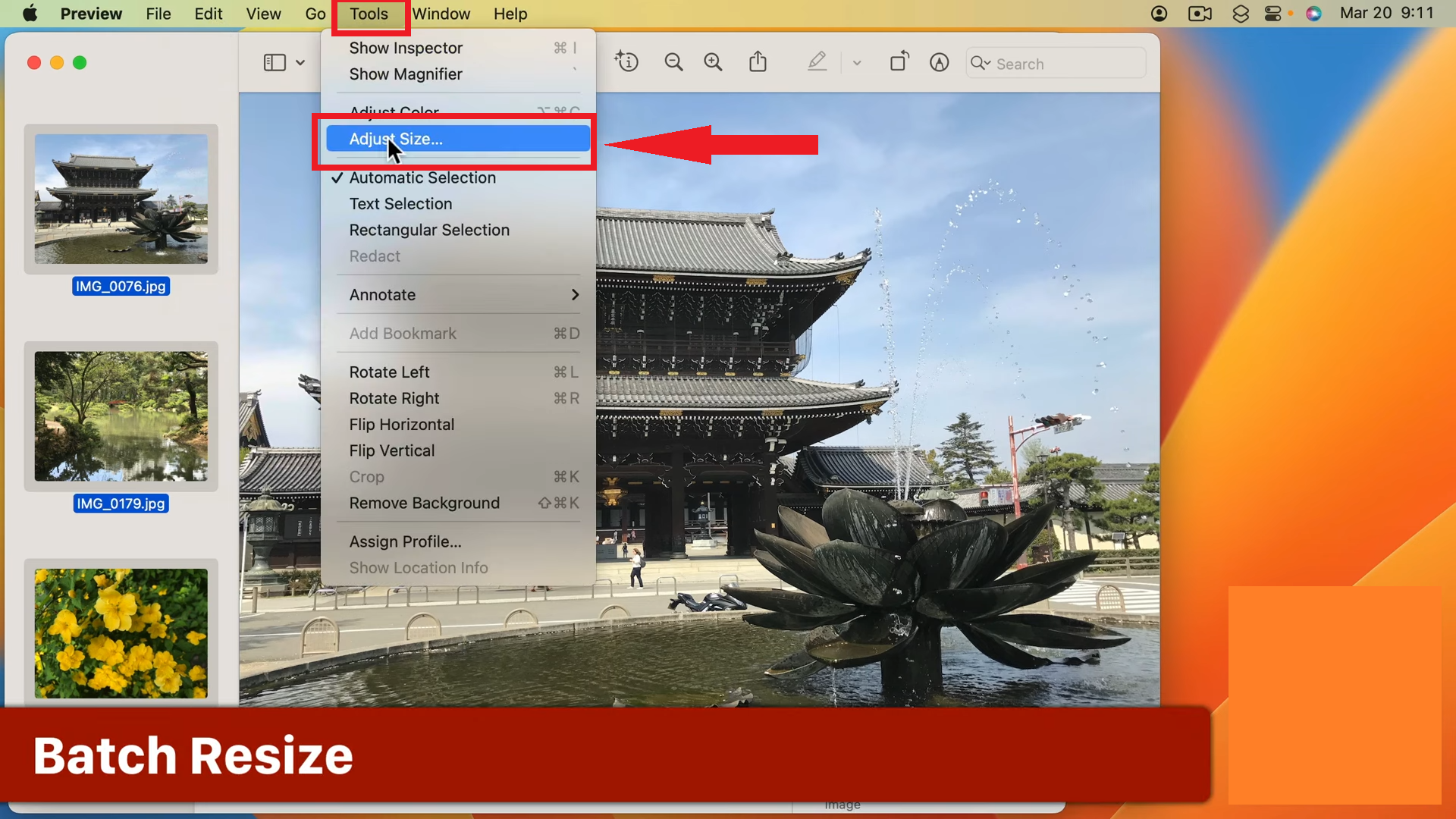Click the sidebar view toggle icon
This screenshot has height=819, width=1456.
(275, 63)
